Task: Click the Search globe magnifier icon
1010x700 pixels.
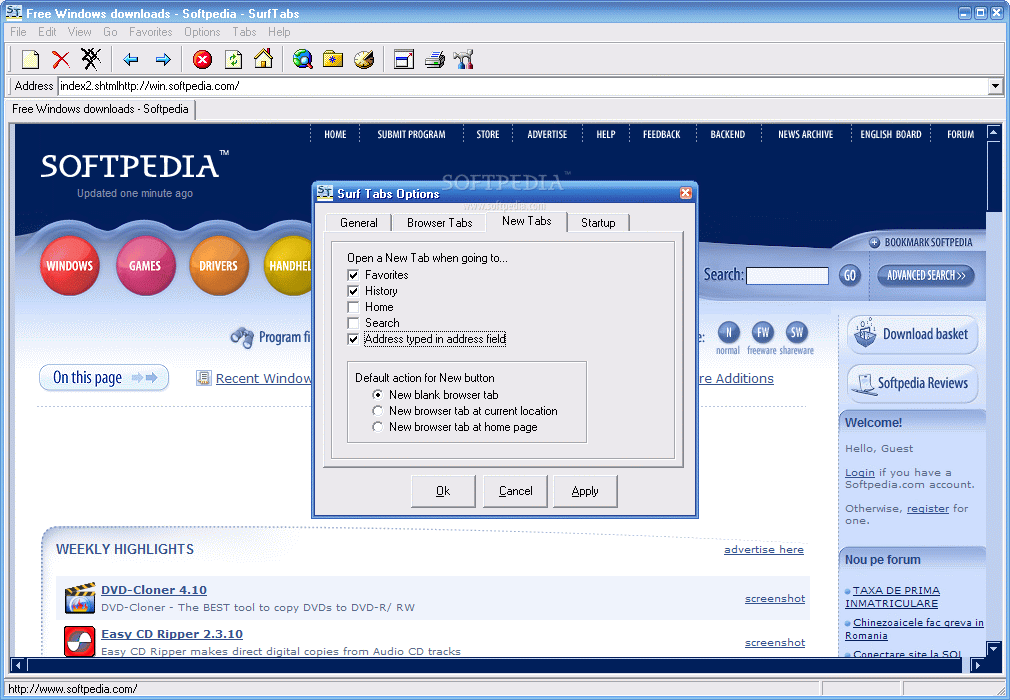Action: click(302, 59)
